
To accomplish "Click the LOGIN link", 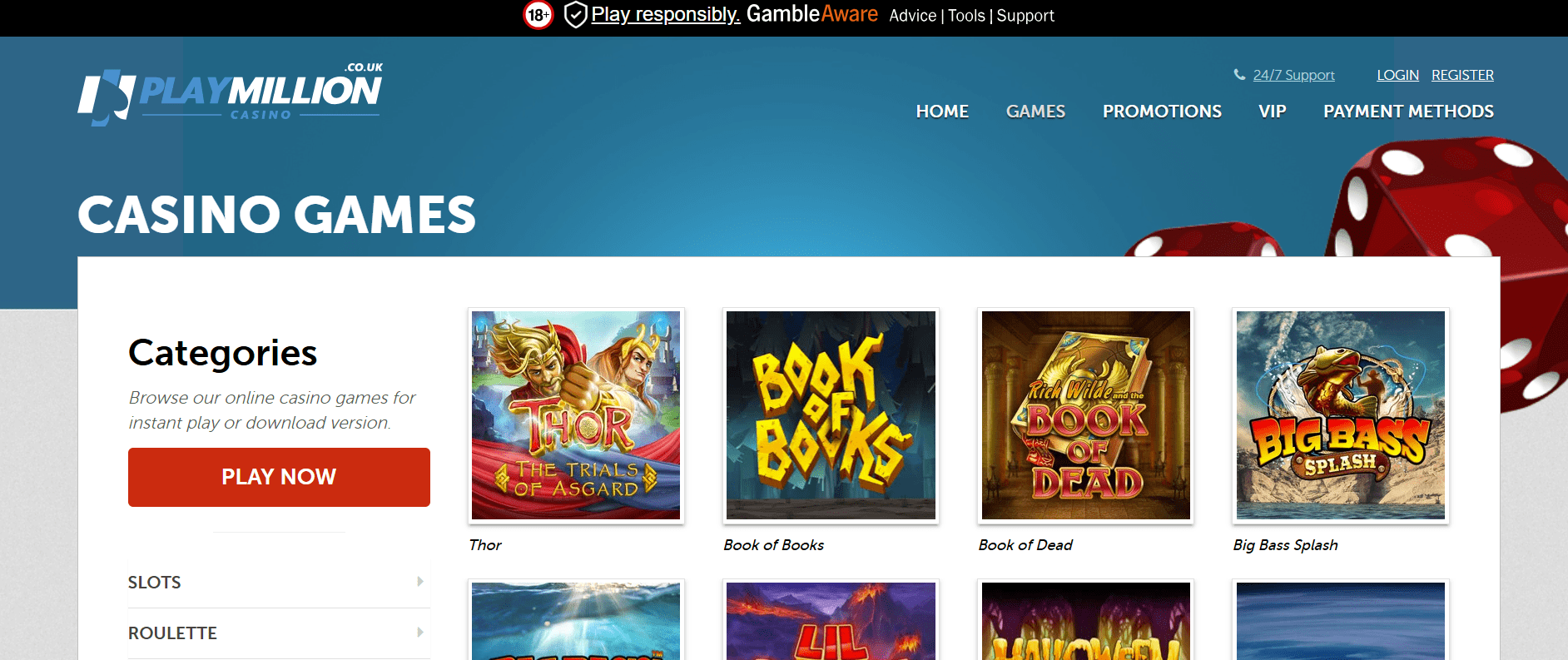I will (1397, 75).
